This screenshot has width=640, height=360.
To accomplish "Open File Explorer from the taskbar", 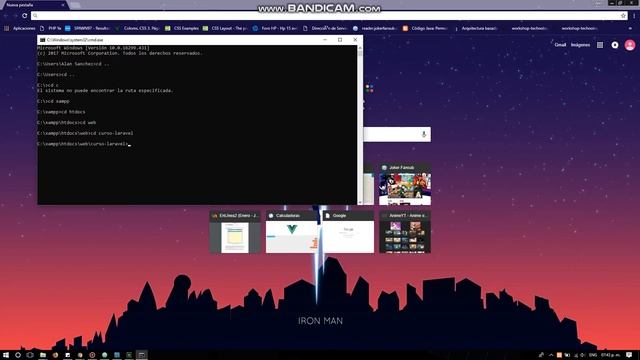I will 42,355.
